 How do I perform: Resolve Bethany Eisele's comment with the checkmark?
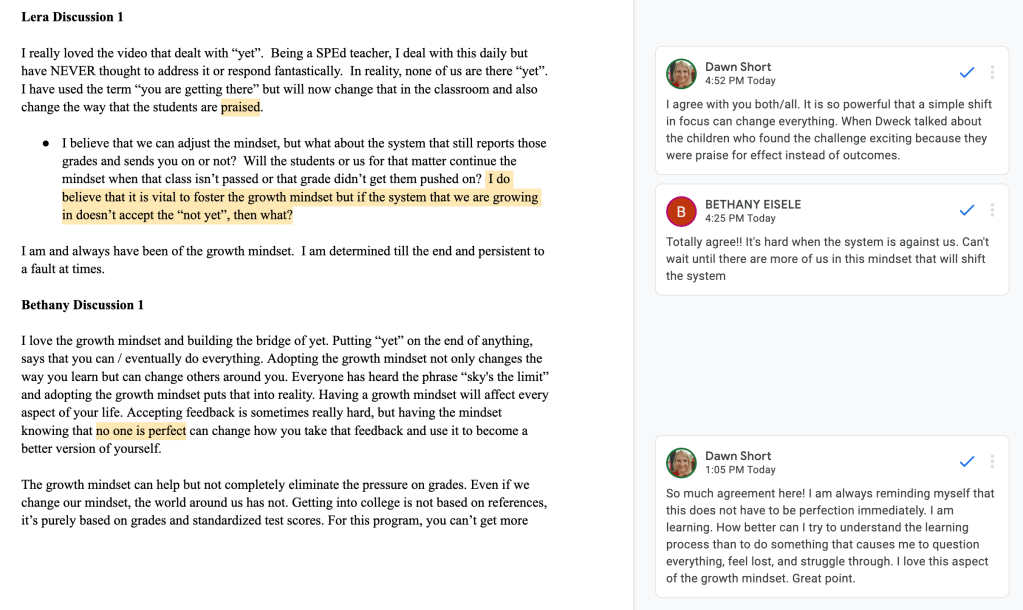(x=966, y=210)
